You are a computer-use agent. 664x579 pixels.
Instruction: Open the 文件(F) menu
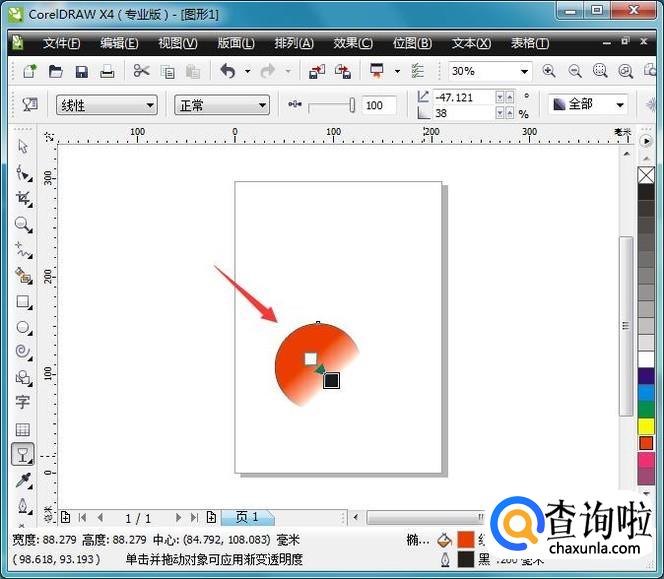[x=61, y=43]
